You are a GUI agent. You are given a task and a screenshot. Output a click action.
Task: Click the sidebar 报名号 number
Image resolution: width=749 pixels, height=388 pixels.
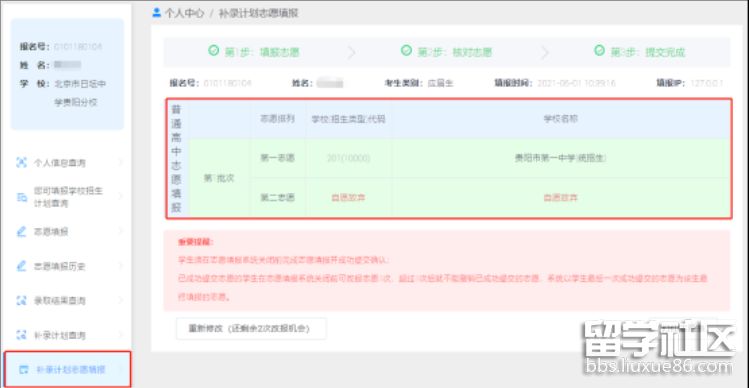coord(78,46)
